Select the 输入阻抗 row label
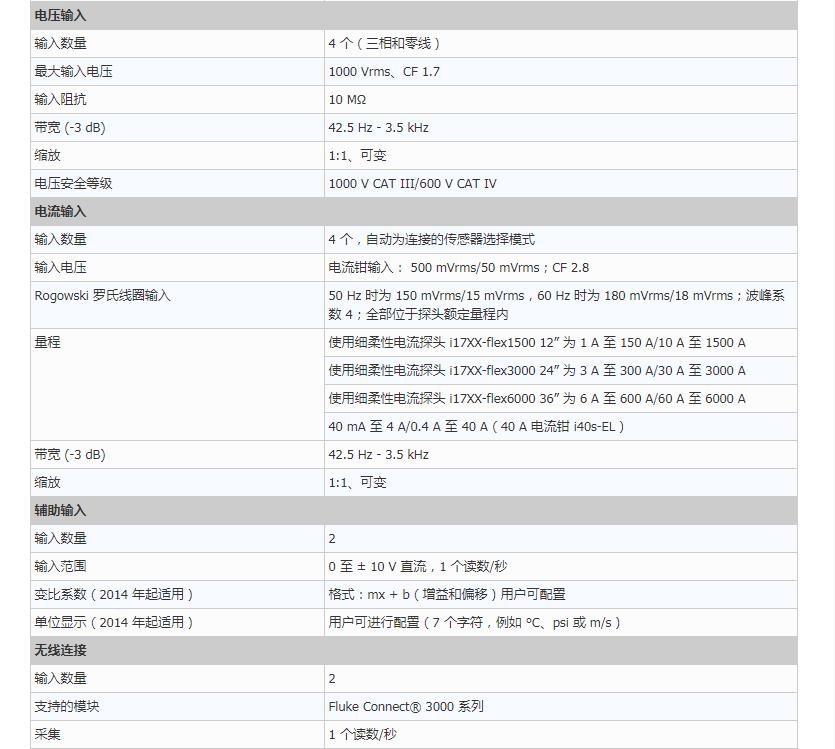Image resolution: width=835 pixels, height=749 pixels. [61, 100]
